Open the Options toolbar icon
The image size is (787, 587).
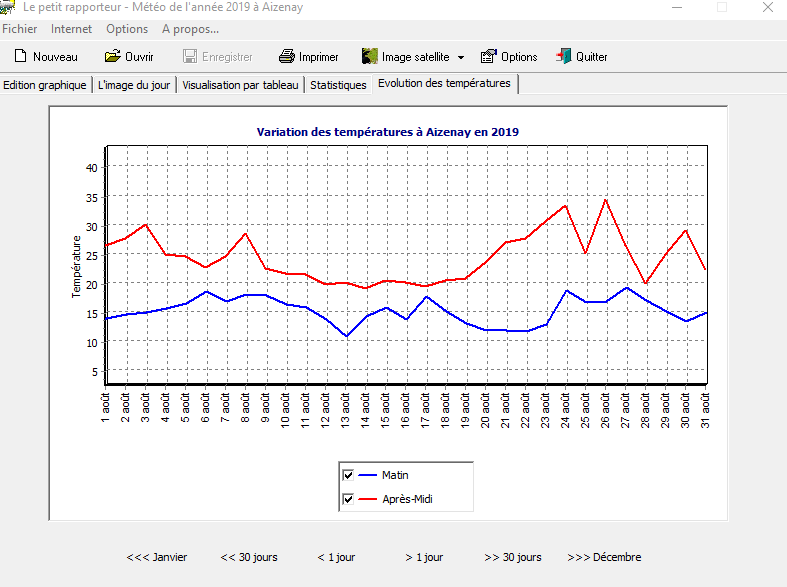coord(488,57)
